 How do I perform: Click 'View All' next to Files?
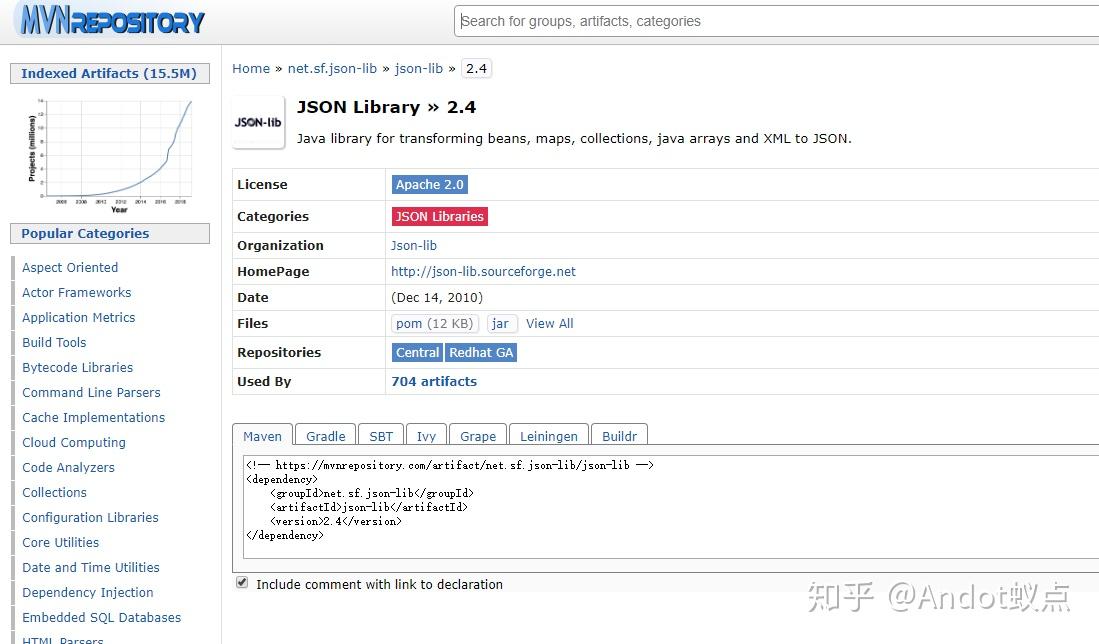[549, 323]
